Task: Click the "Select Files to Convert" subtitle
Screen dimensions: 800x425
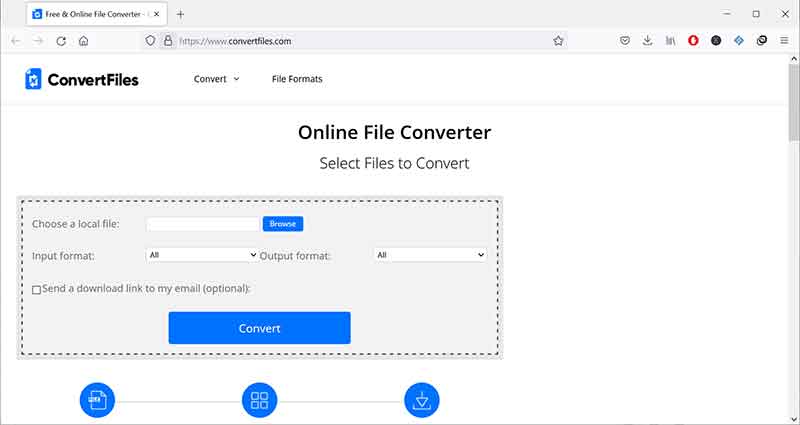Action: coord(394,164)
